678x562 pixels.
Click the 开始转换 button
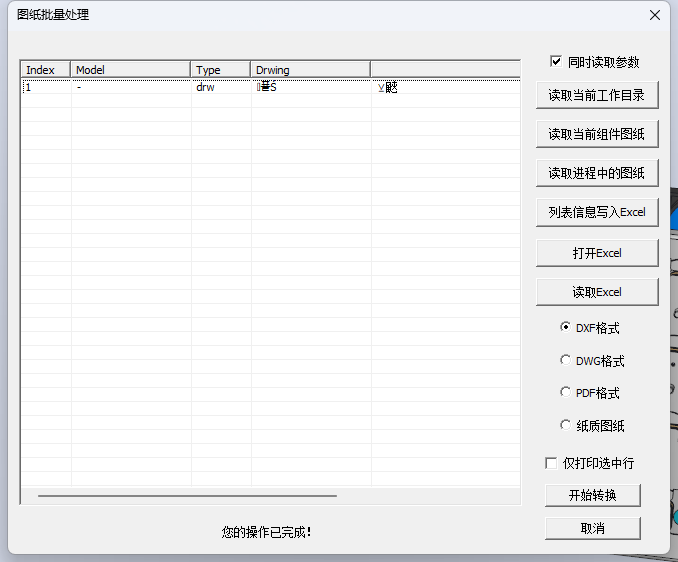pyautogui.click(x=593, y=495)
